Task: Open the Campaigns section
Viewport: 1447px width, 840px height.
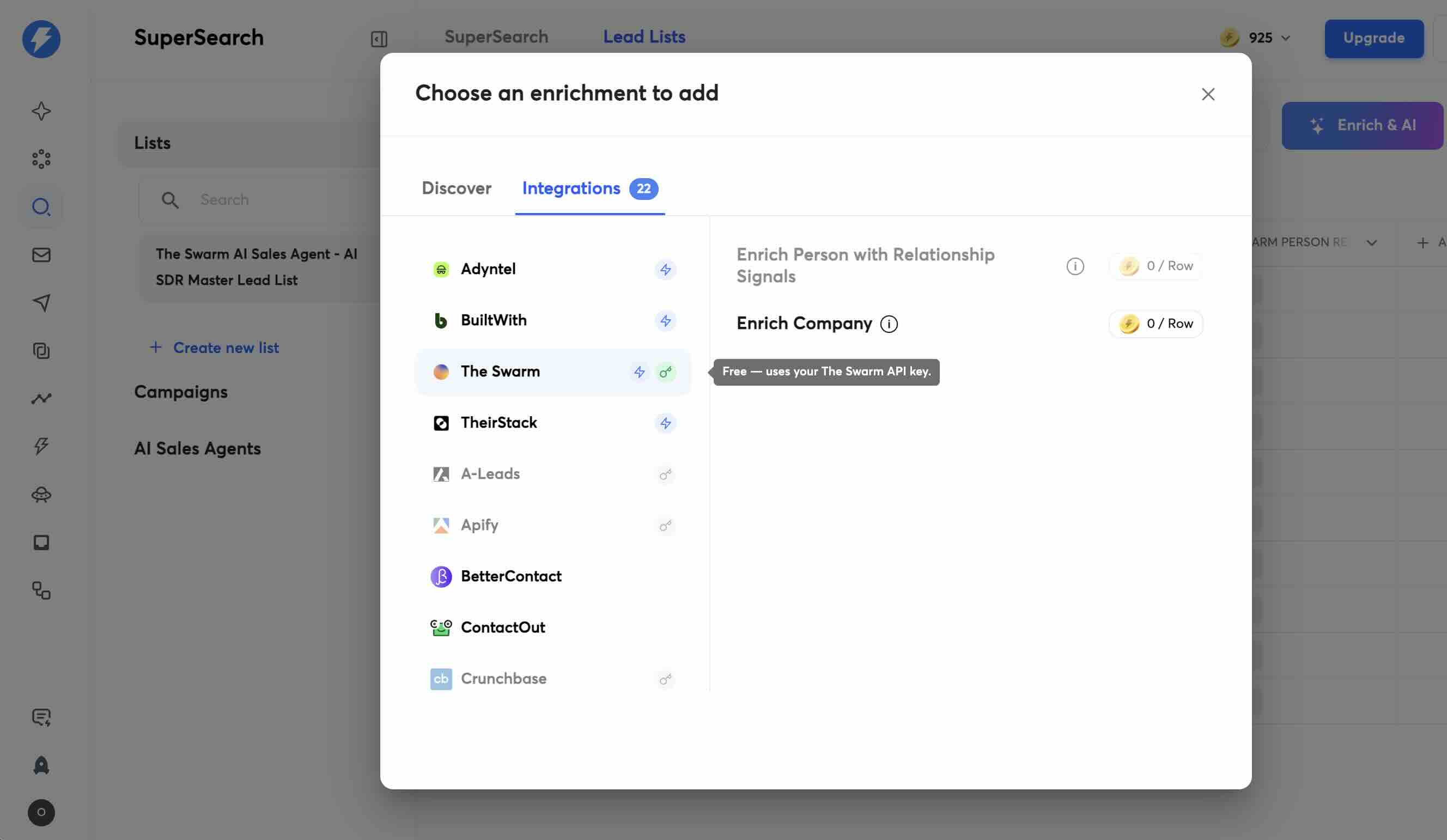Action: click(181, 392)
